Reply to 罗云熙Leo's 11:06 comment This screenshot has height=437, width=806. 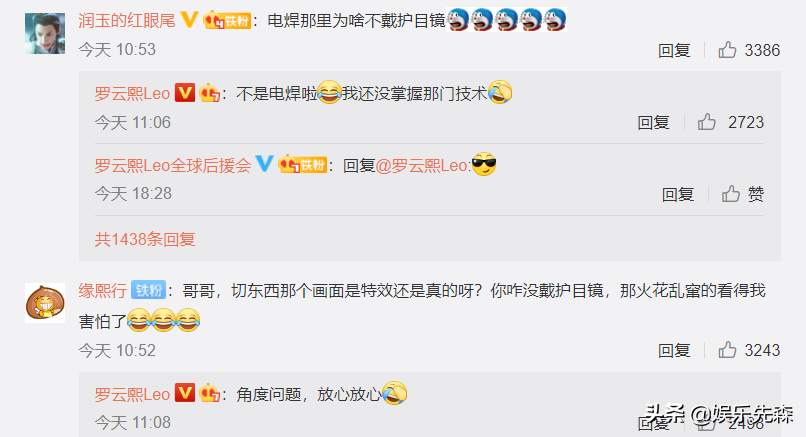654,123
